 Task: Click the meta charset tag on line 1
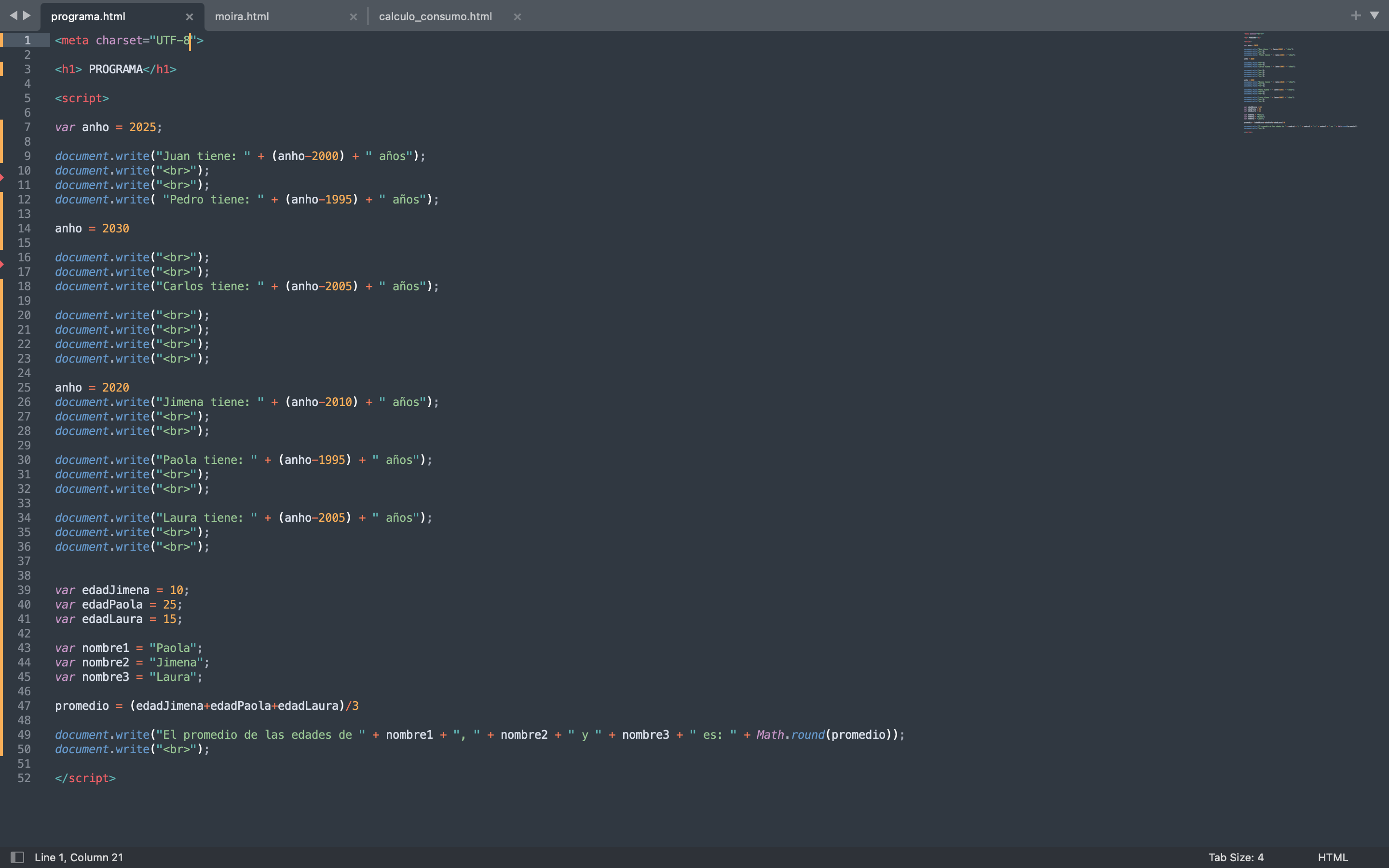pyautogui.click(x=129, y=41)
